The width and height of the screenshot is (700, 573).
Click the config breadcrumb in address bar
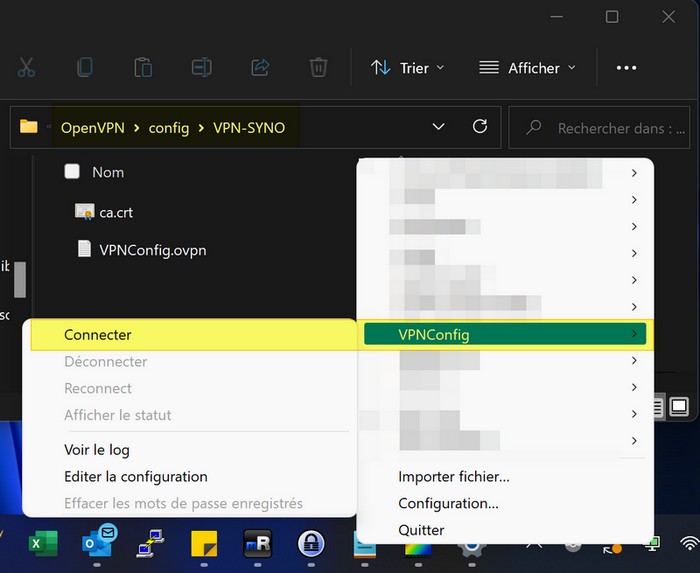(168, 128)
